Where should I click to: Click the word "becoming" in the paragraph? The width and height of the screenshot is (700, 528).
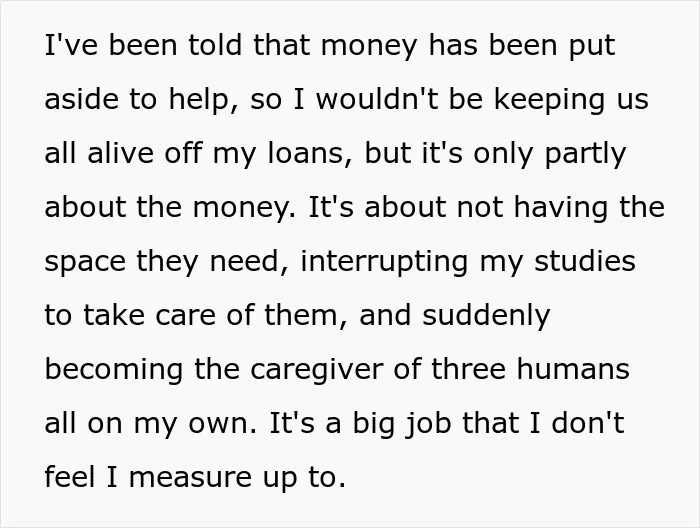coord(114,370)
